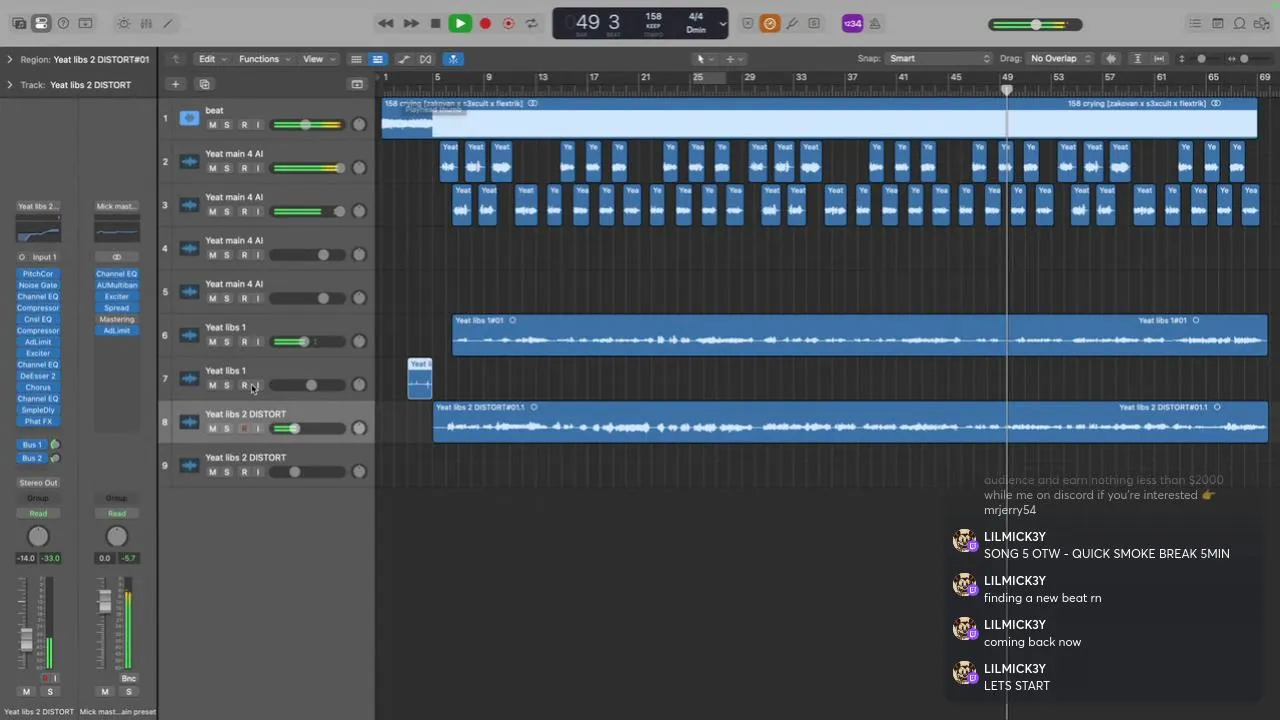Expand the Region inspector disclosure triangle
This screenshot has height=720, width=1280.
9,59
